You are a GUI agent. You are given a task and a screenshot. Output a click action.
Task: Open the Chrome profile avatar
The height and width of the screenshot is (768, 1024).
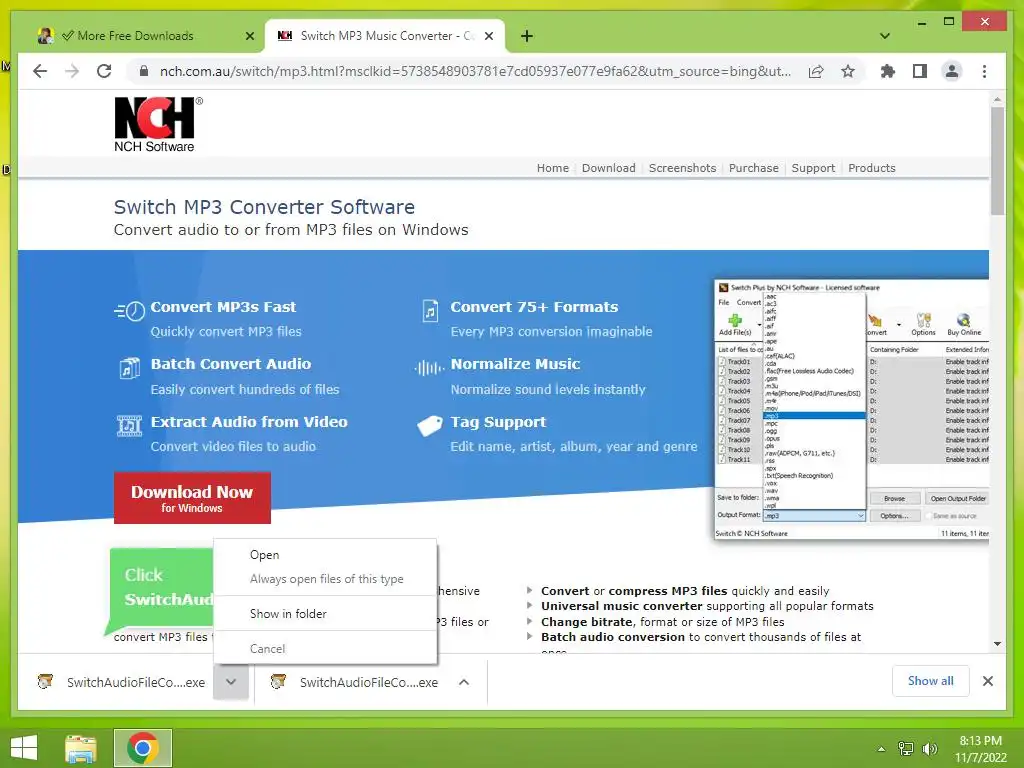[952, 71]
